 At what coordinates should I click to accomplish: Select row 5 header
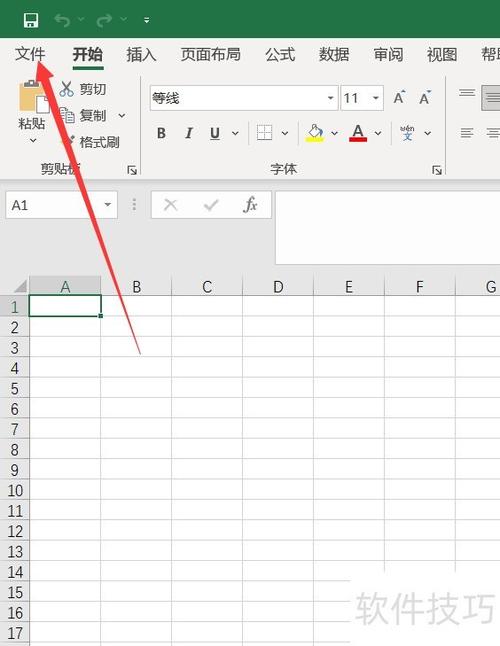pos(14,389)
